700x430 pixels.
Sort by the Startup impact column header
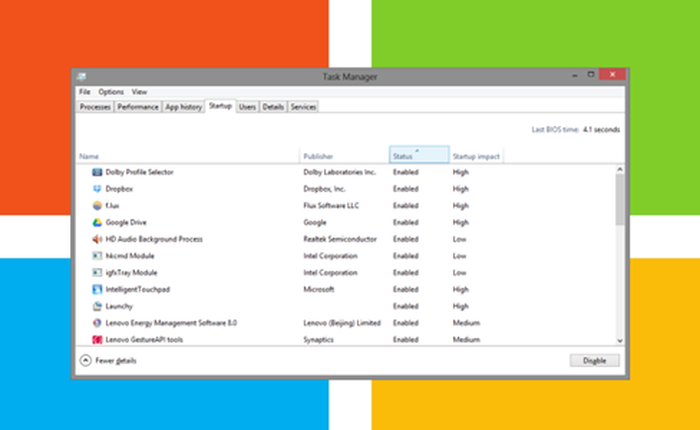click(x=475, y=156)
